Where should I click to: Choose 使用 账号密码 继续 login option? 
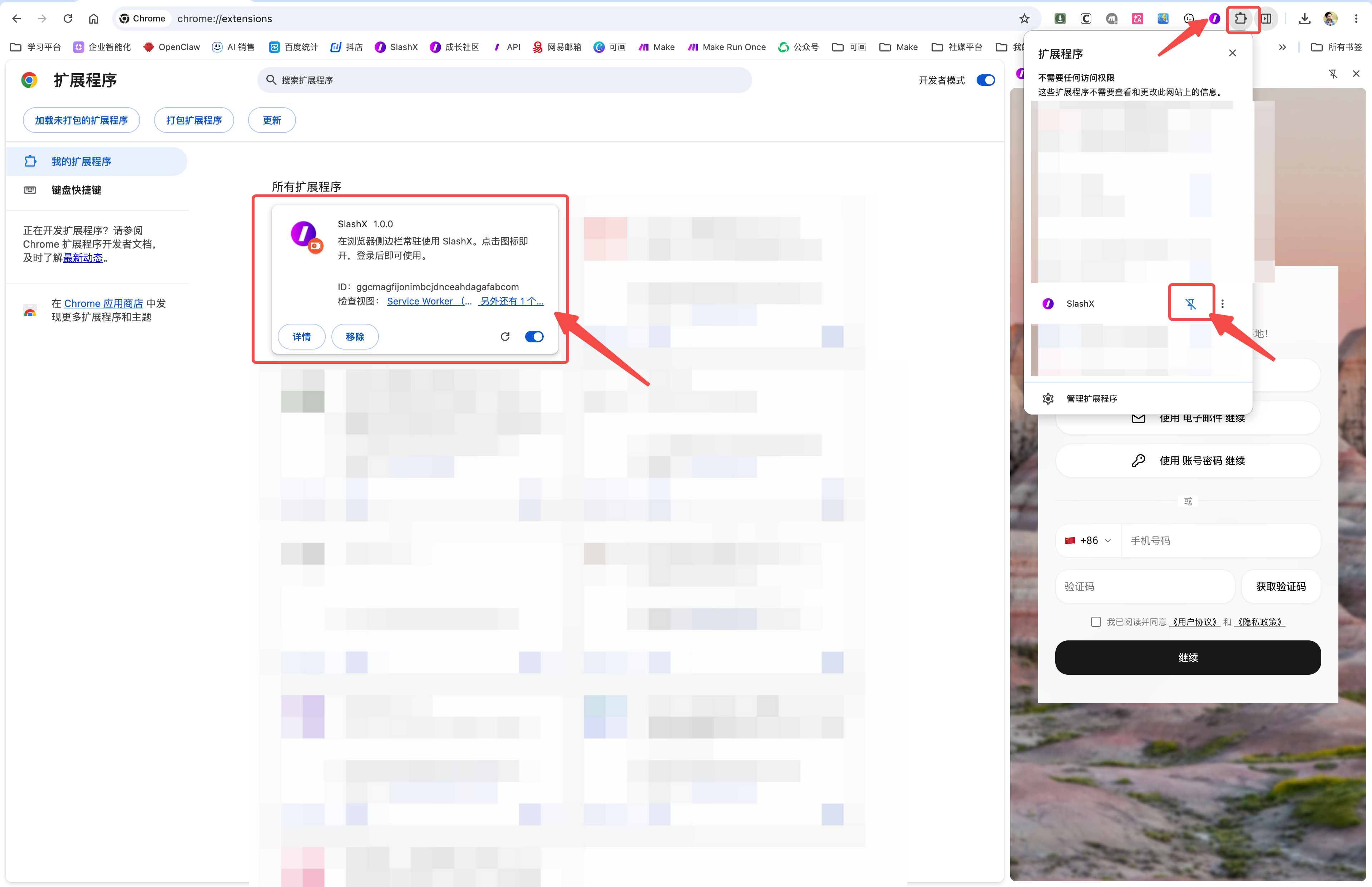[x=1188, y=460]
